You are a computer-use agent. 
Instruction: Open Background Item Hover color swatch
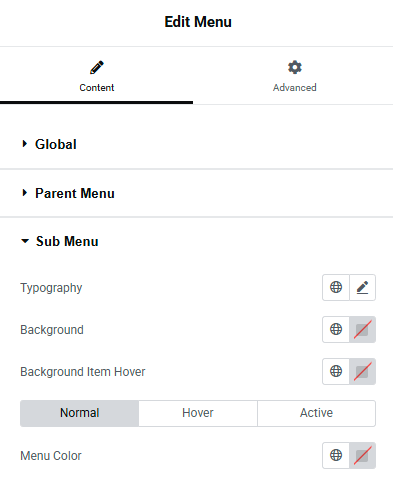coord(362,371)
